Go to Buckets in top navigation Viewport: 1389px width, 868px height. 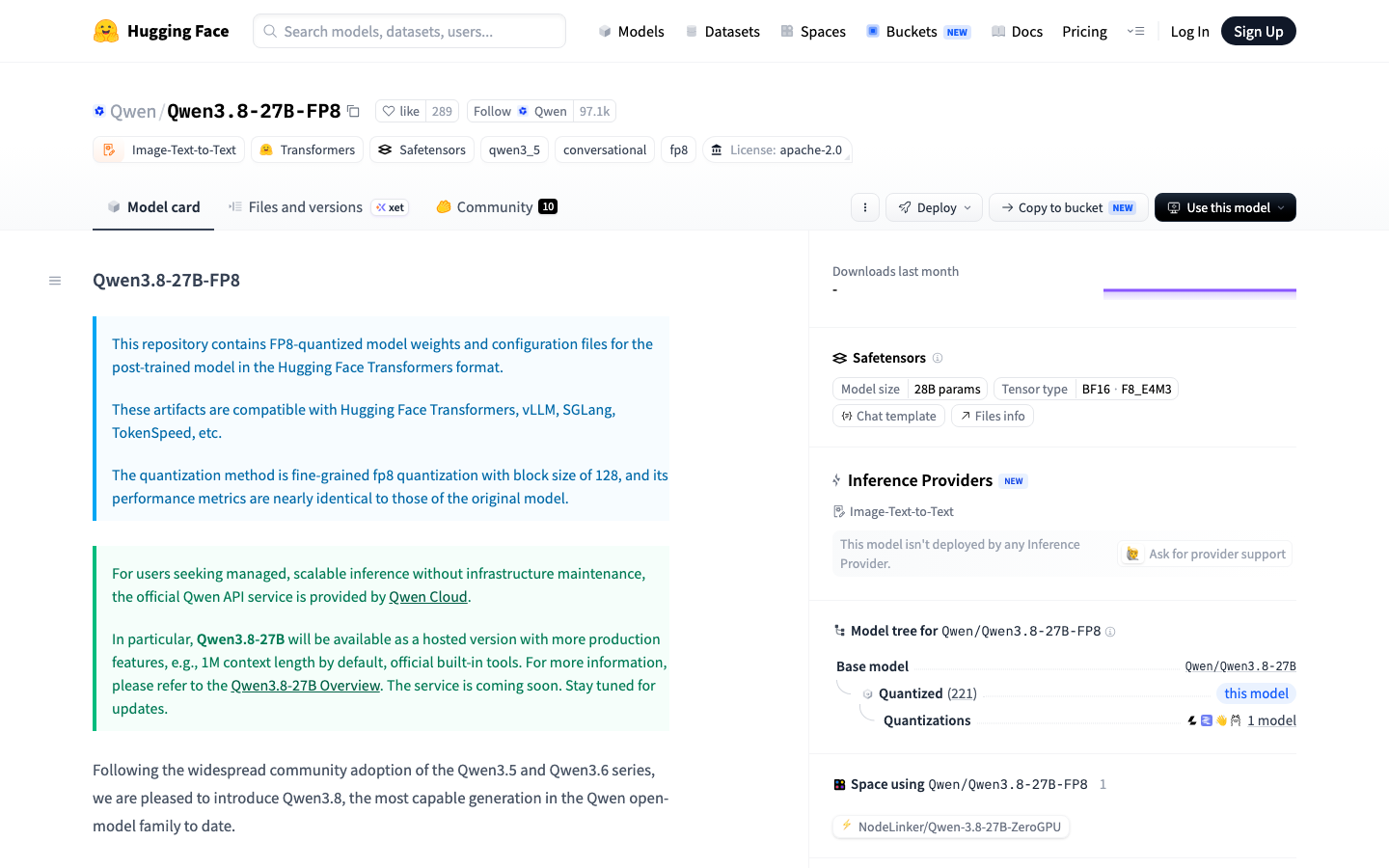[917, 31]
